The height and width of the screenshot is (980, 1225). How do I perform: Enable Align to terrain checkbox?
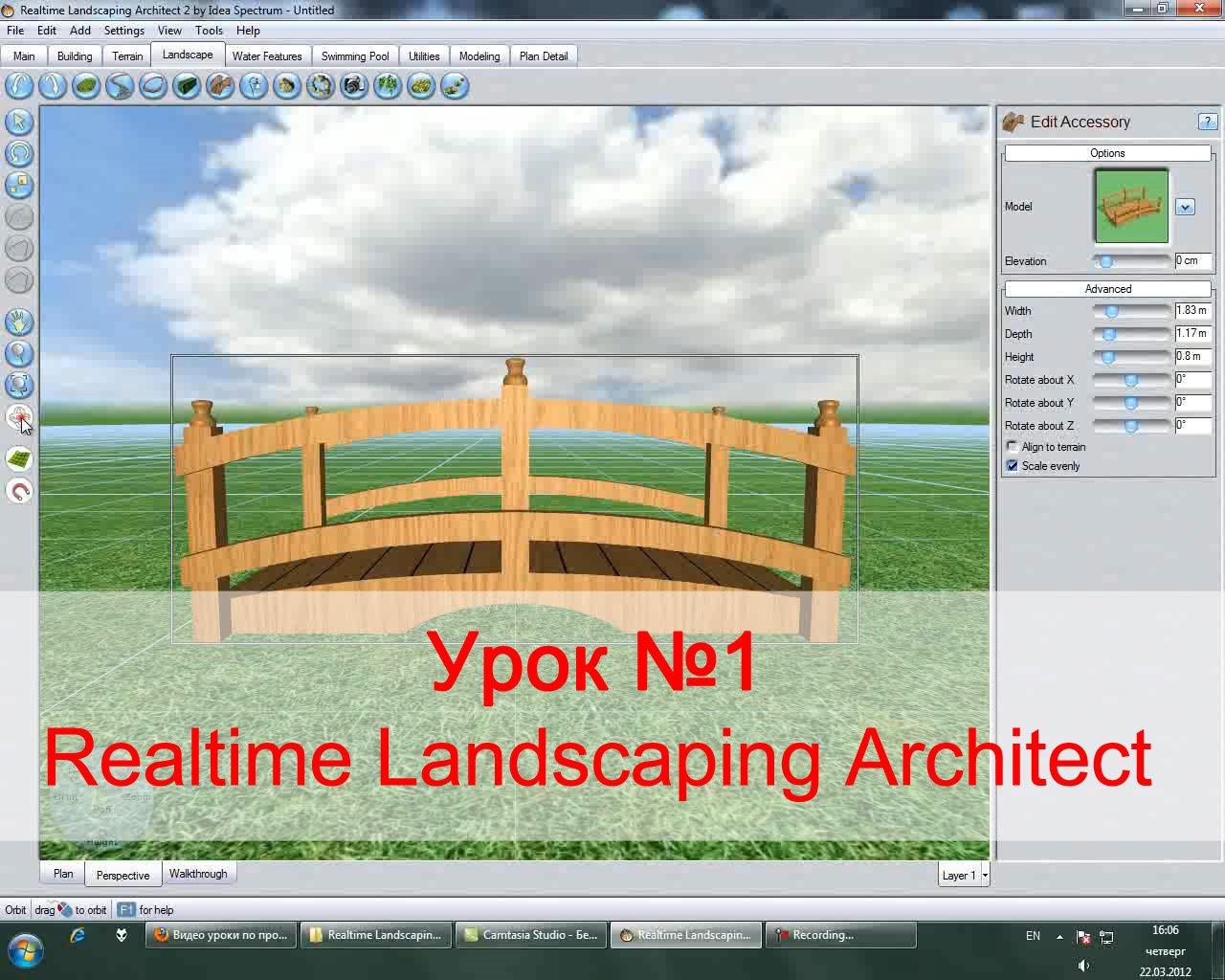point(1013,447)
